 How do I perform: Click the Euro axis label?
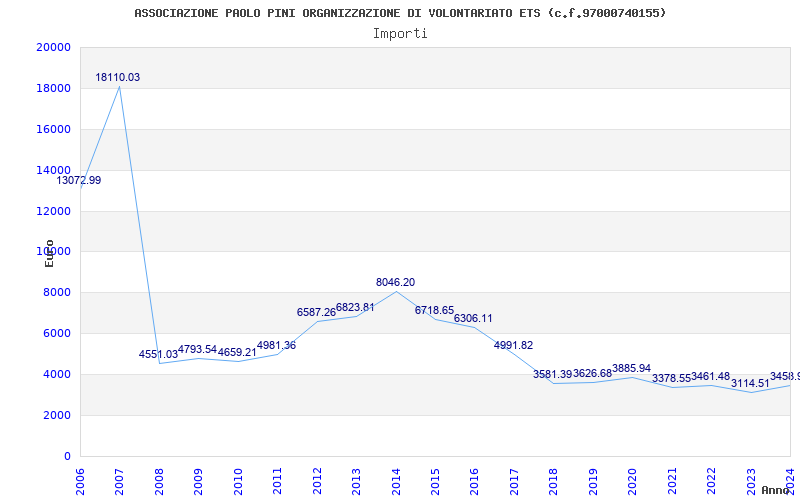(x=49, y=253)
